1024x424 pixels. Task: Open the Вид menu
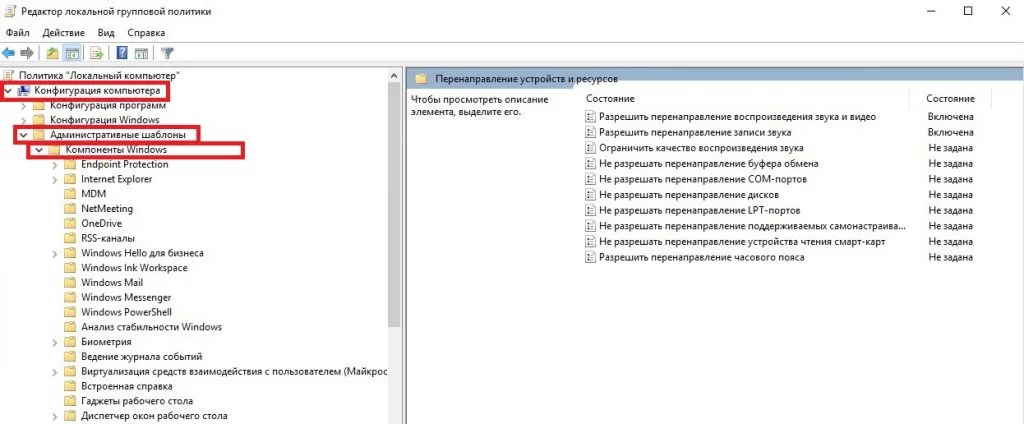tap(106, 33)
